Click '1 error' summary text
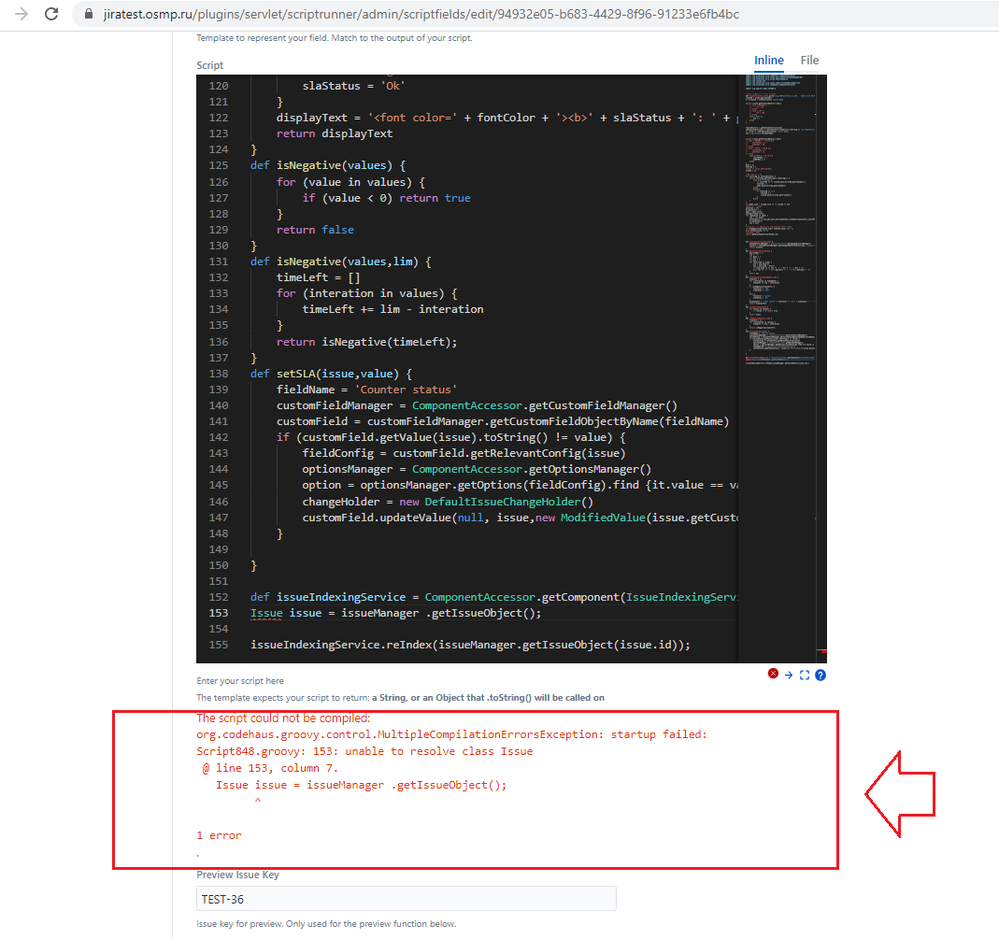Image resolution: width=999 pixels, height=937 pixels. click(219, 835)
